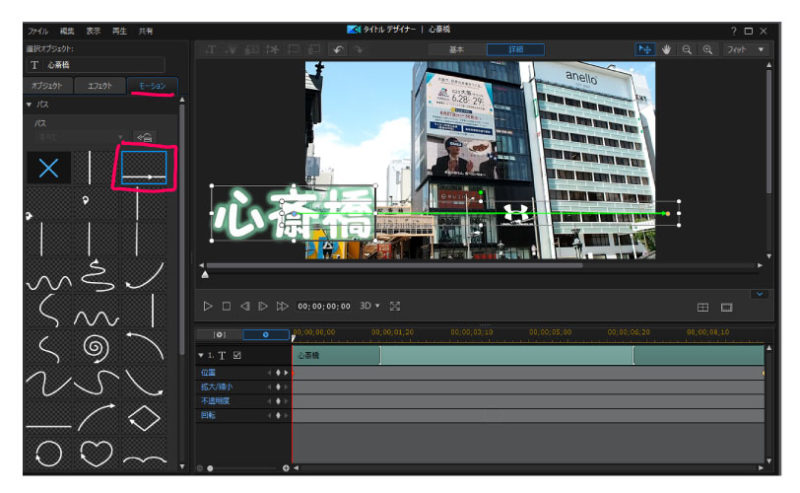
Task: Add keyframe diamond on 不透明度 row
Action: coord(277,400)
